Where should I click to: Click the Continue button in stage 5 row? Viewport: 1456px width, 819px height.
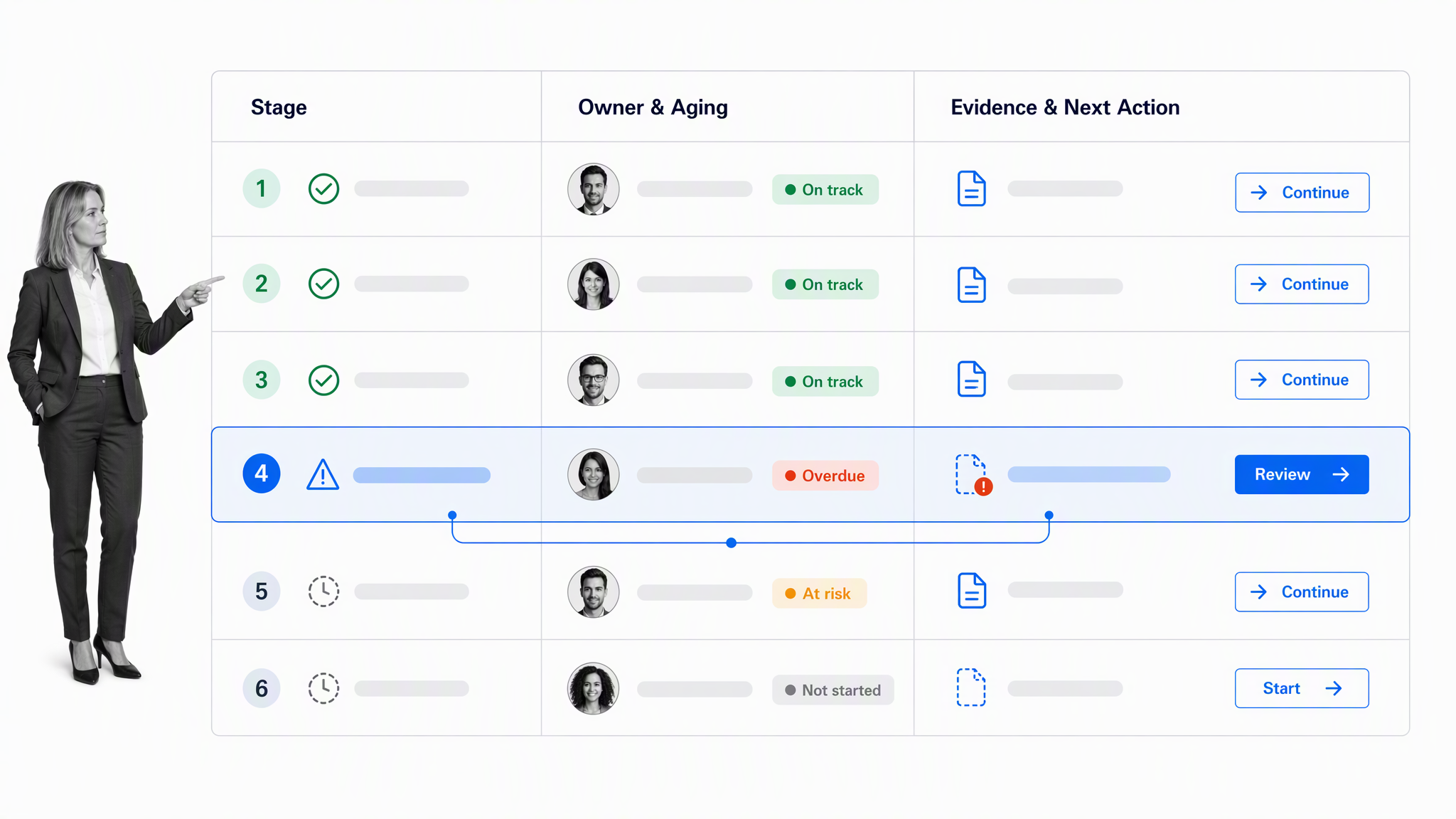pyautogui.click(x=1302, y=592)
